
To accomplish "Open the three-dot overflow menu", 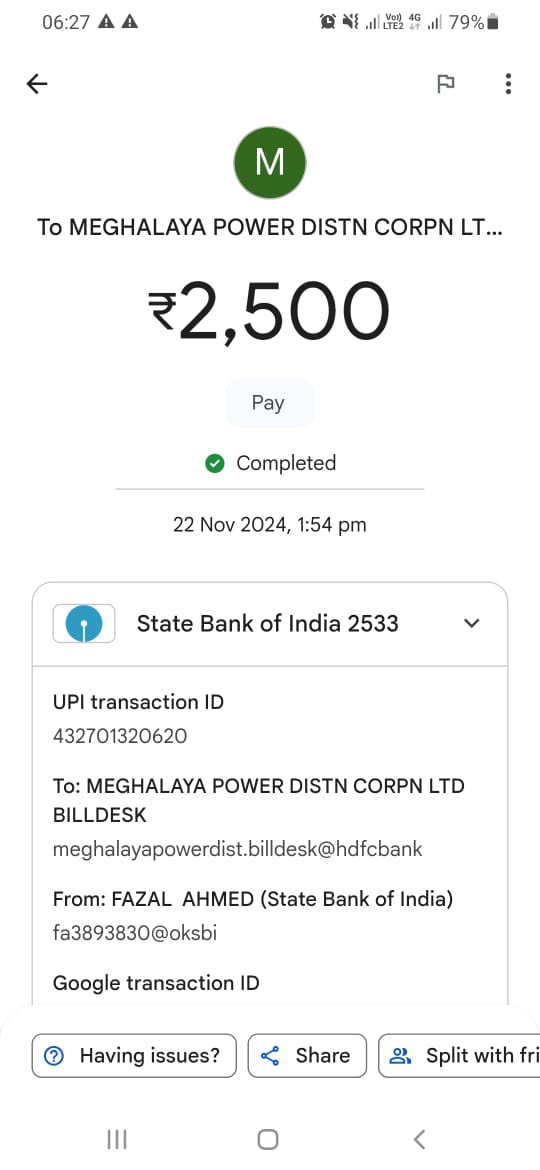I will click(508, 84).
